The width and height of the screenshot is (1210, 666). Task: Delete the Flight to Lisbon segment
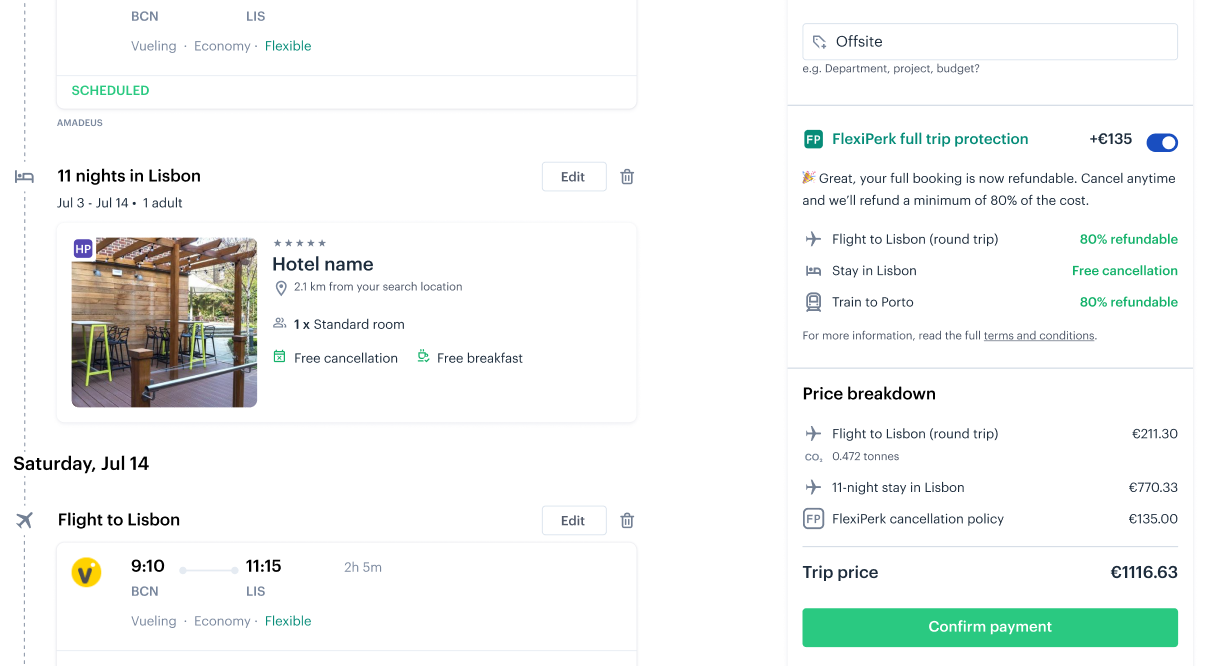pos(627,520)
